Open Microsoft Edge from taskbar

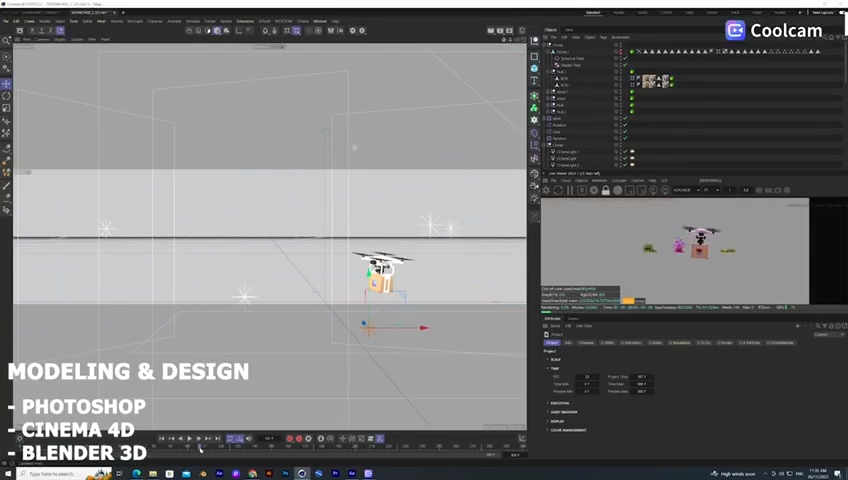tap(136, 474)
